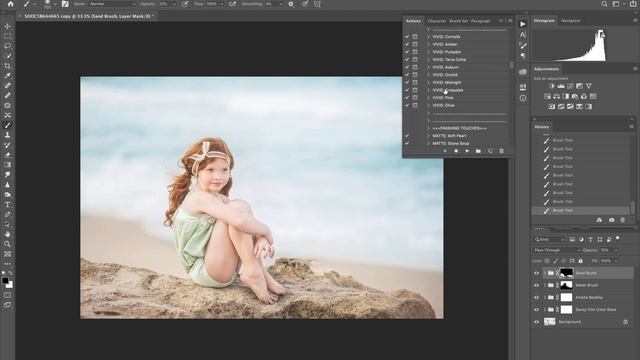Select the Water Brush layer name

pyautogui.click(x=587, y=285)
